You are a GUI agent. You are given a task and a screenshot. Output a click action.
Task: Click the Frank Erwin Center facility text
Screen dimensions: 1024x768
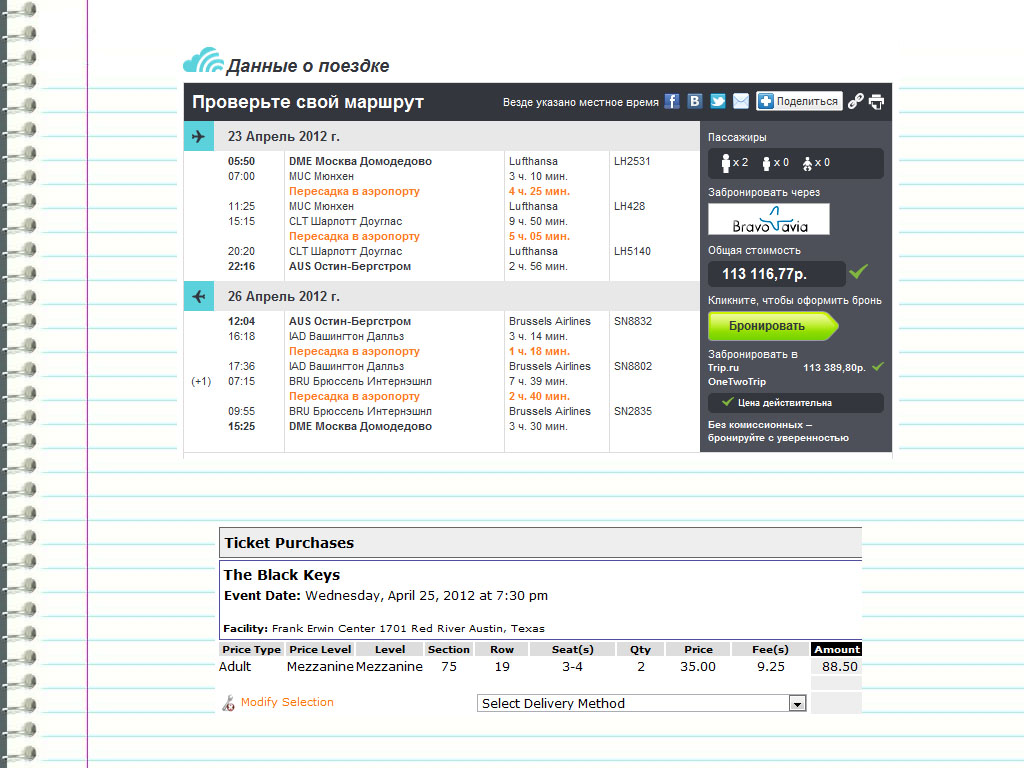click(408, 628)
